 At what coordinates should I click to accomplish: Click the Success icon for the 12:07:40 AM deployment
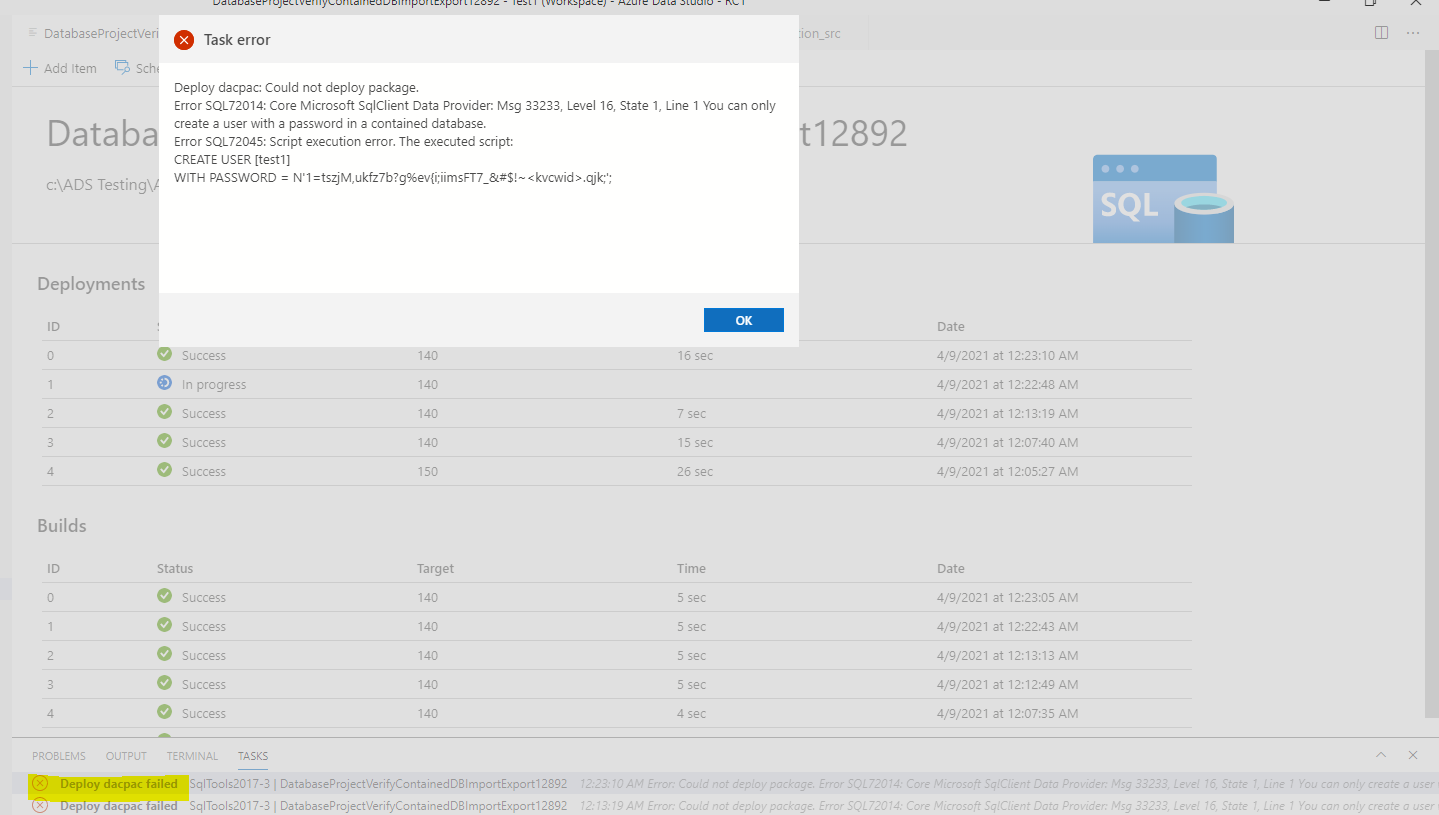tap(165, 441)
